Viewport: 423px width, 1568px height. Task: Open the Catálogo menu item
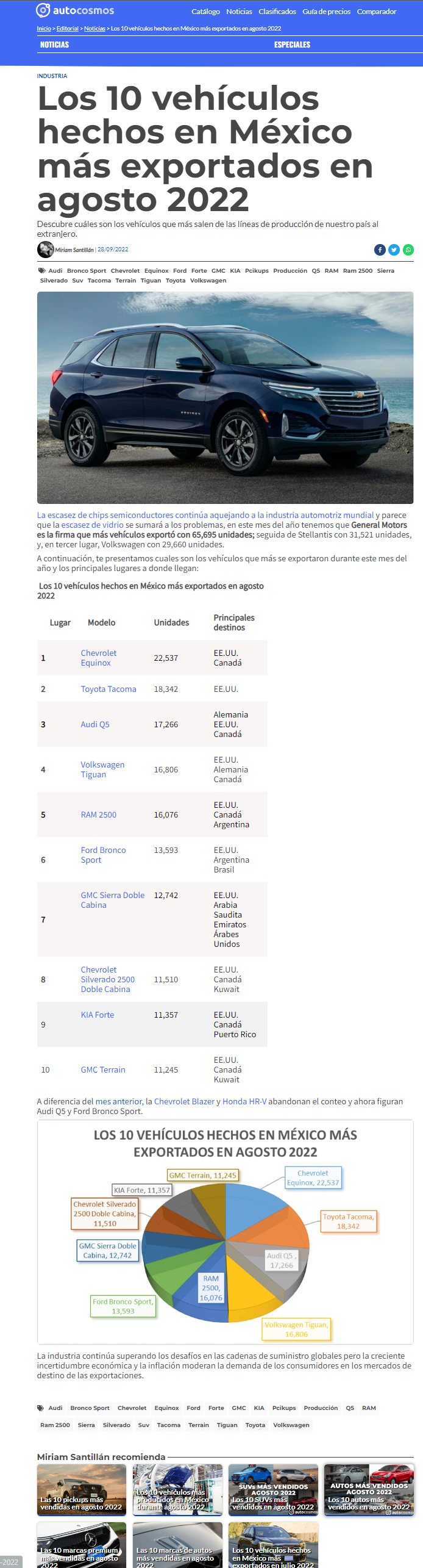pyautogui.click(x=205, y=12)
